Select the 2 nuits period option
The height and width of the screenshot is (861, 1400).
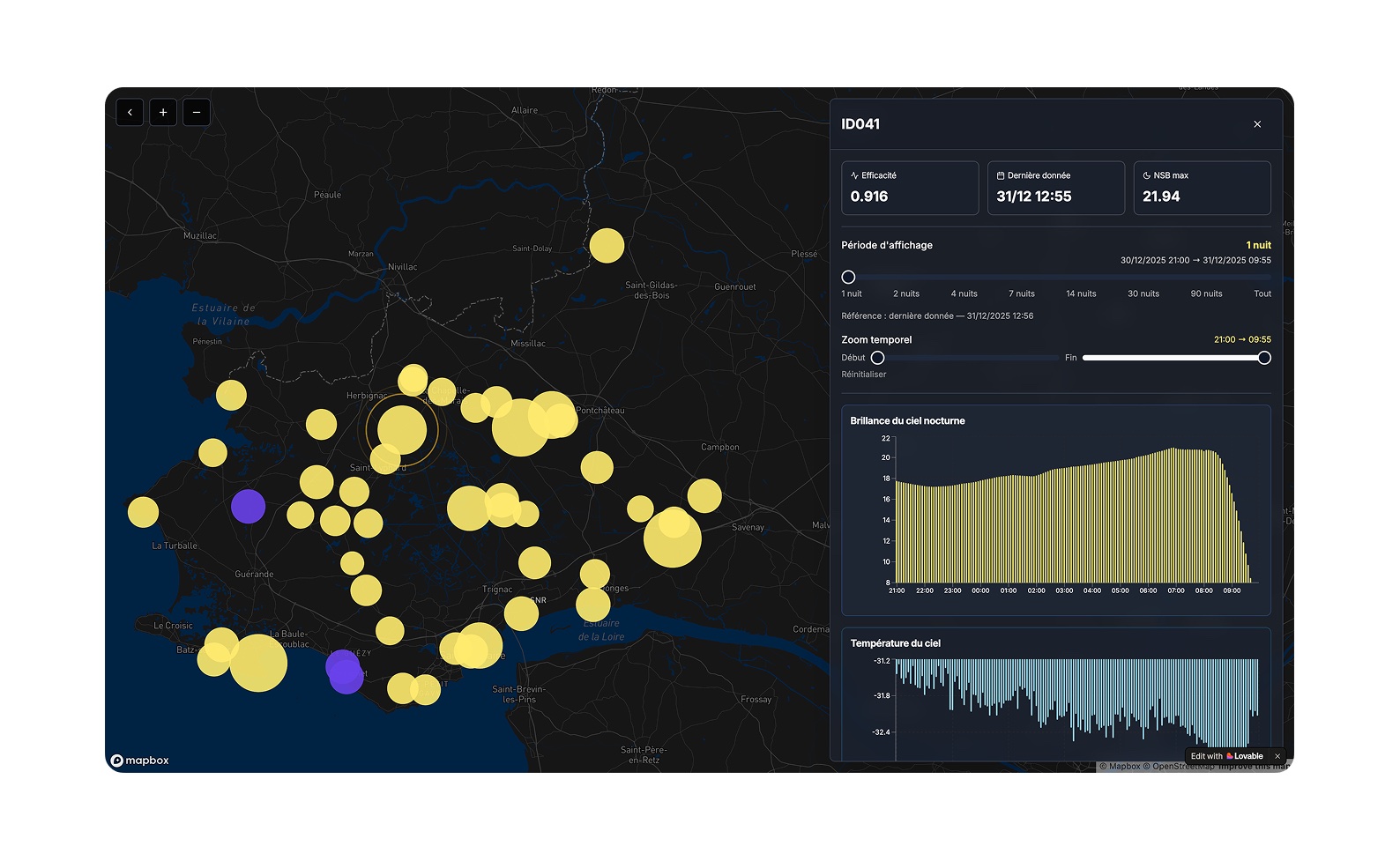(906, 293)
